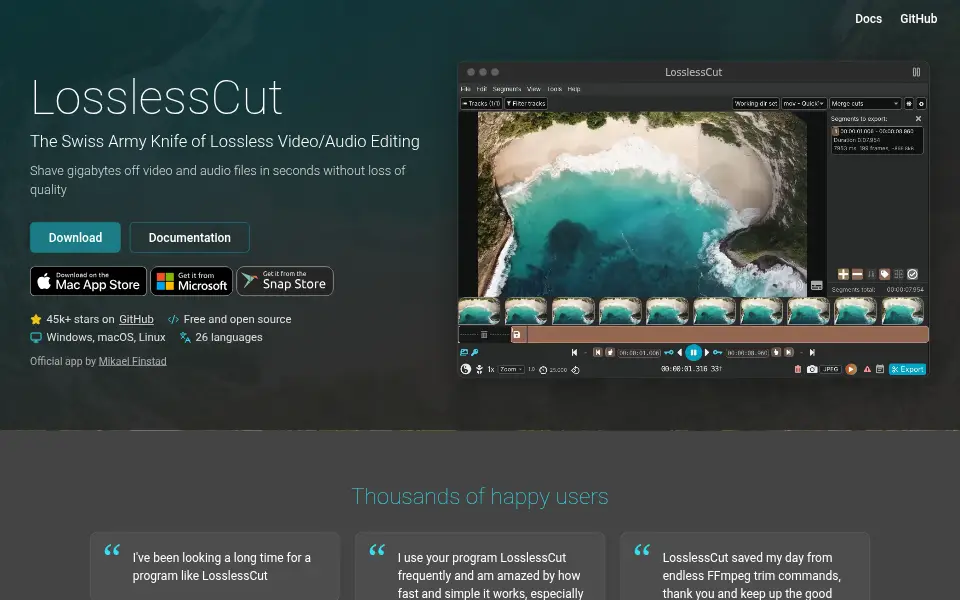
Task: Expand the Zoom dropdown in bottom bar
Action: pyautogui.click(x=511, y=369)
